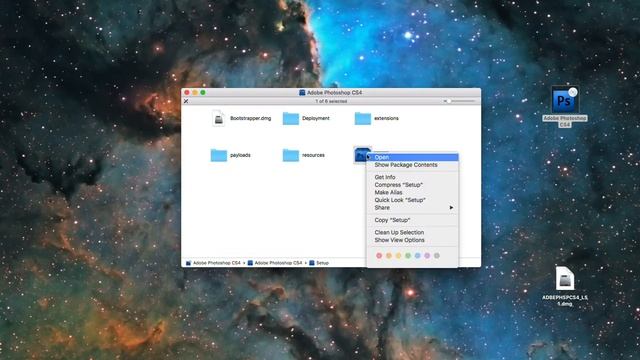
Task: Choose Clean Up Selection
Action: click(412, 232)
